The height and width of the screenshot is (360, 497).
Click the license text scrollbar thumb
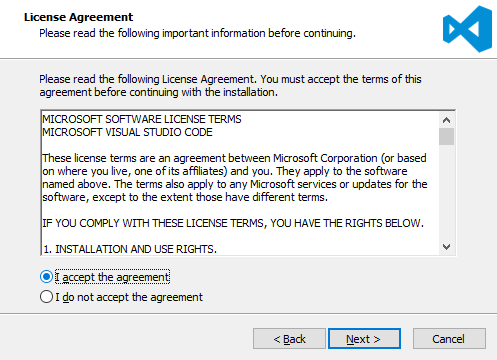[446, 136]
